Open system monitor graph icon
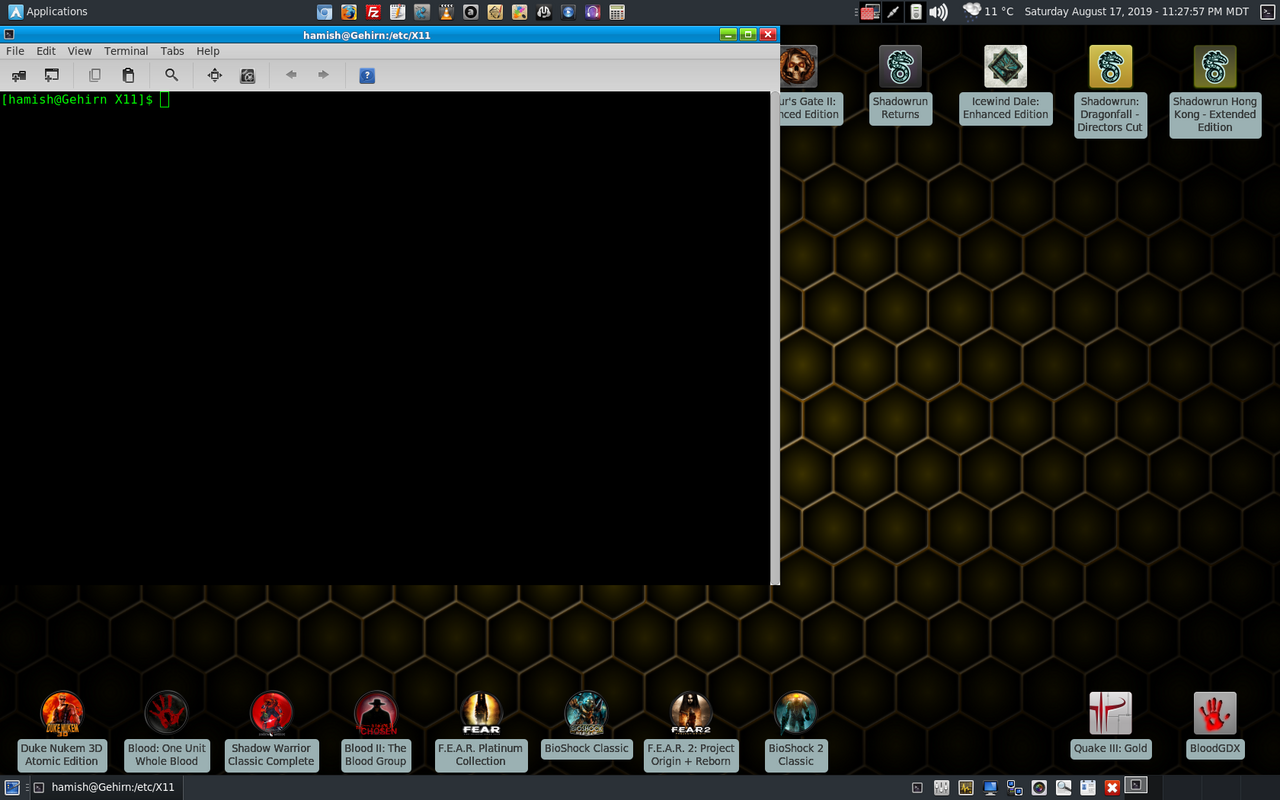 (966, 788)
